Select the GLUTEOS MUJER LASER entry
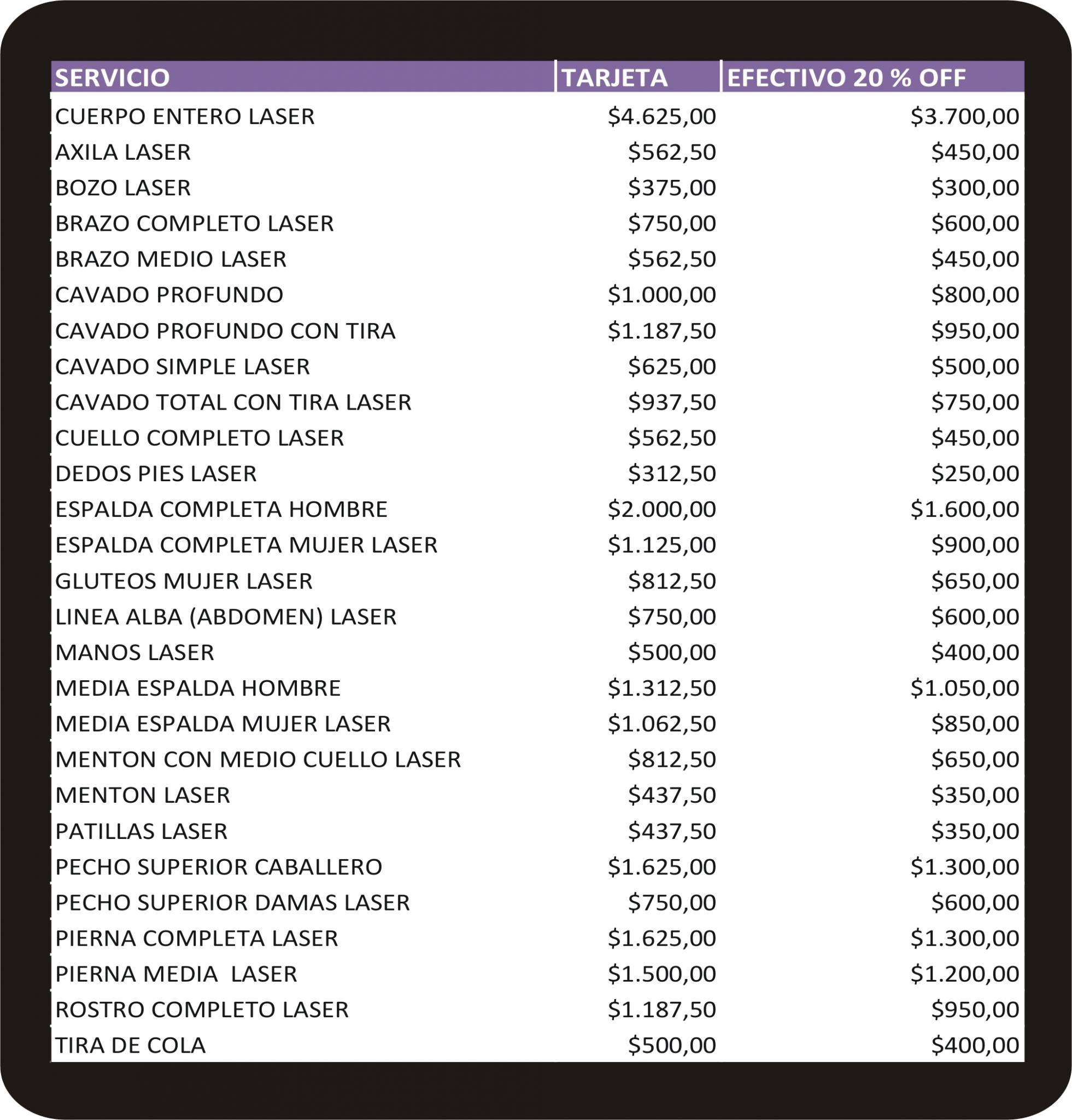 coord(184,581)
